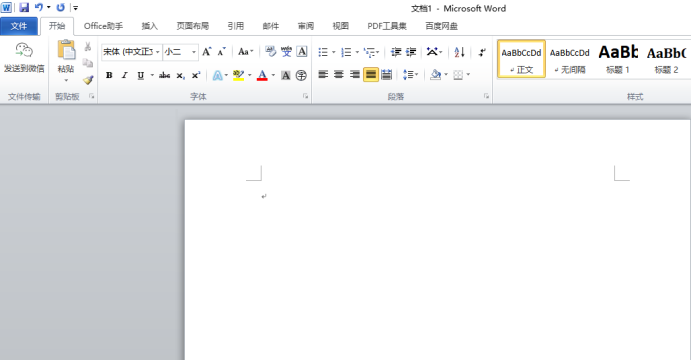Switch to the Office助手 tab

[103, 26]
